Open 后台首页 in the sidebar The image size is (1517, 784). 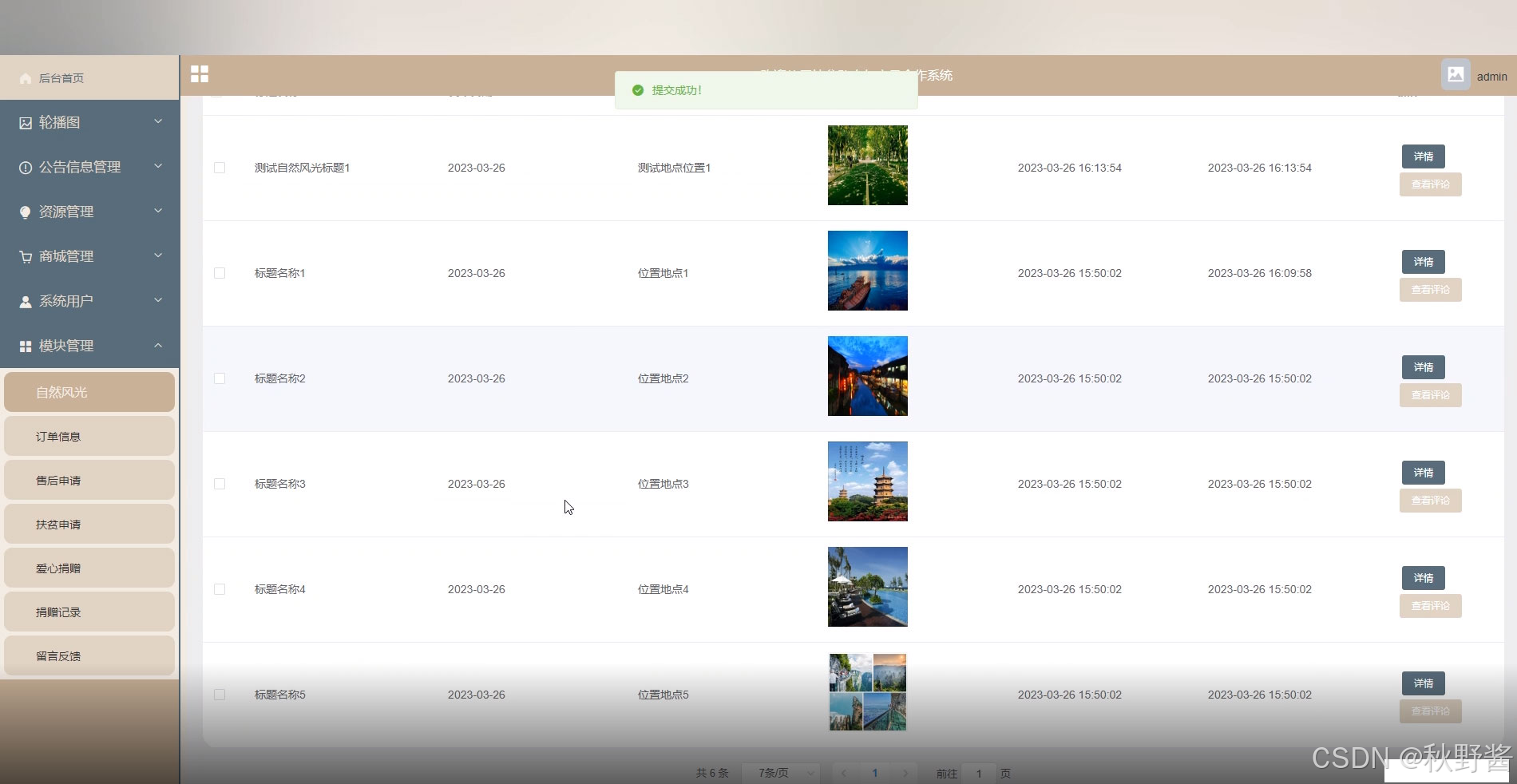[89, 77]
